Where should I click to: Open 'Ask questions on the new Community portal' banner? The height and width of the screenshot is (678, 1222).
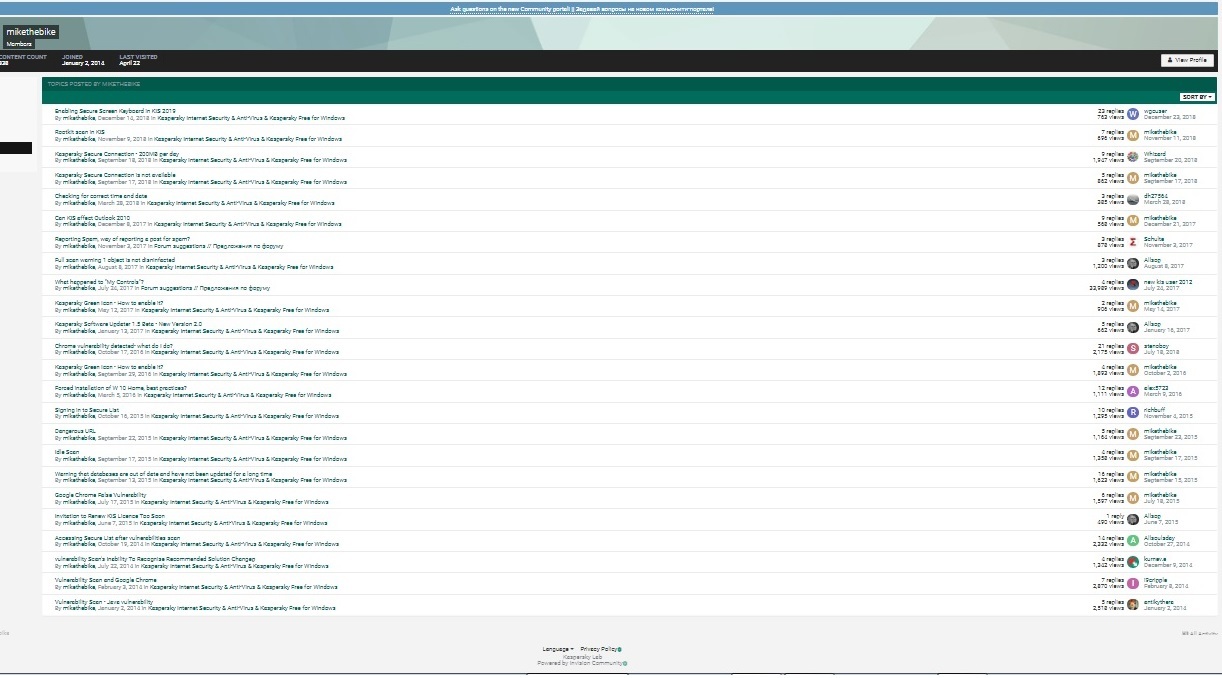582,8
